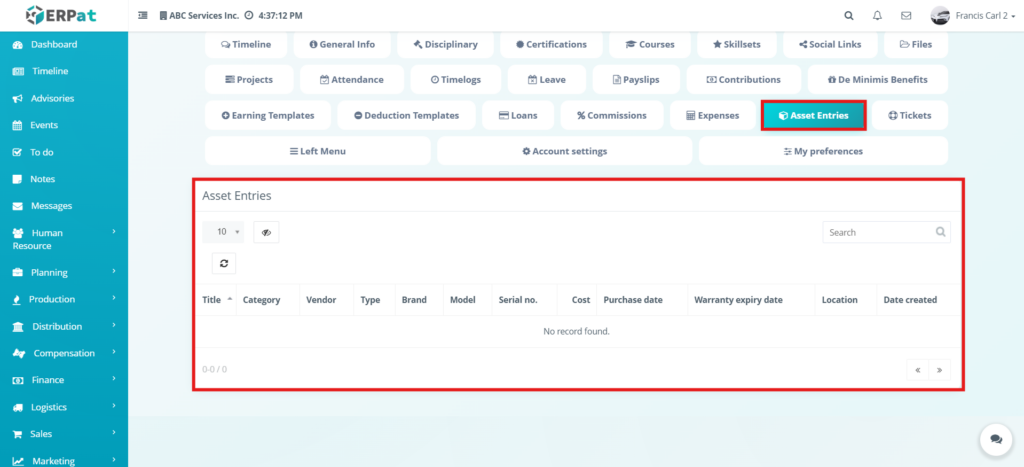Image resolution: width=1024 pixels, height=467 pixels.
Task: Open the chat bubble widget
Action: tap(995, 439)
